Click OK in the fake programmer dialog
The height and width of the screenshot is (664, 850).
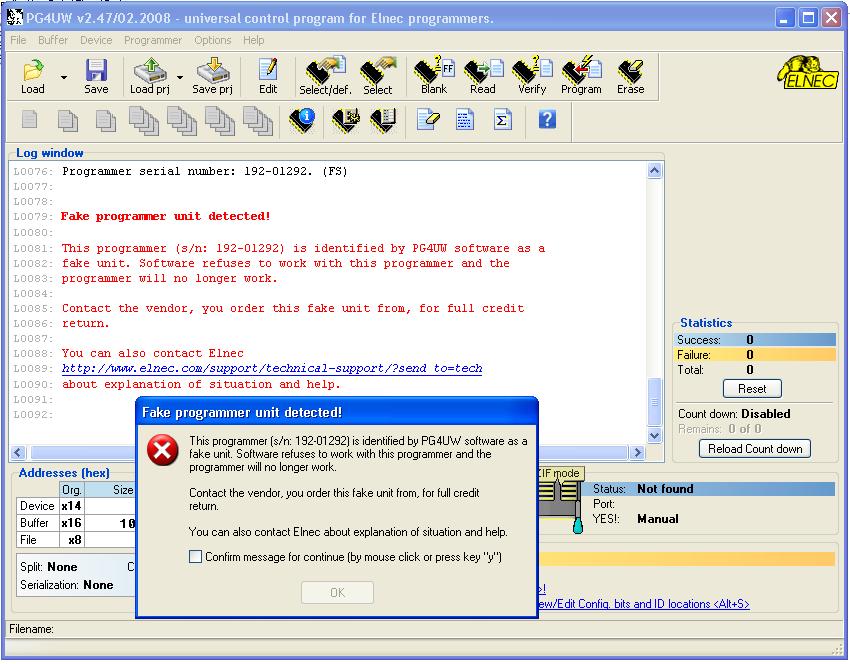point(337,592)
